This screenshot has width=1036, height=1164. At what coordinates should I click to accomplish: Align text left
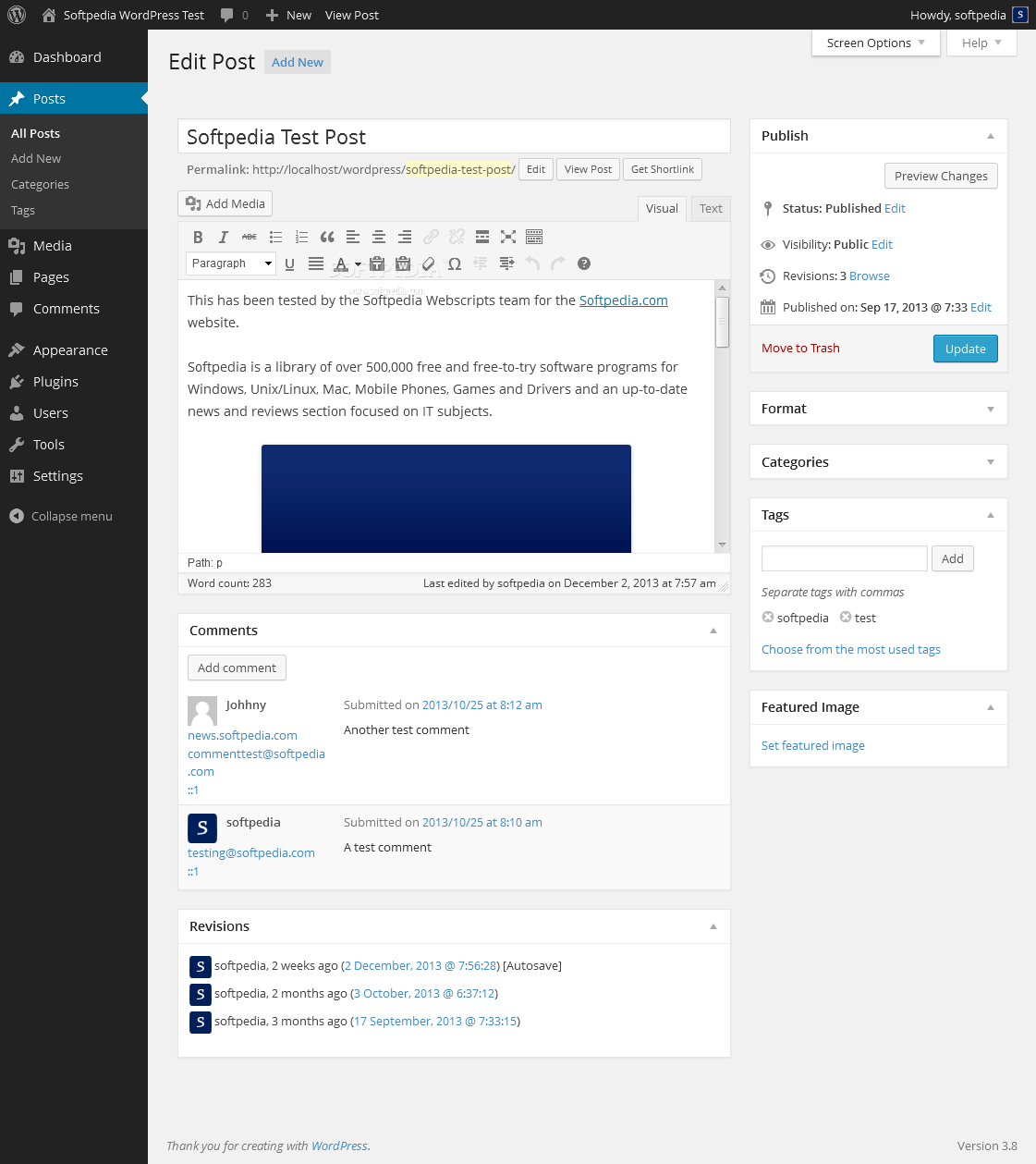click(x=353, y=238)
